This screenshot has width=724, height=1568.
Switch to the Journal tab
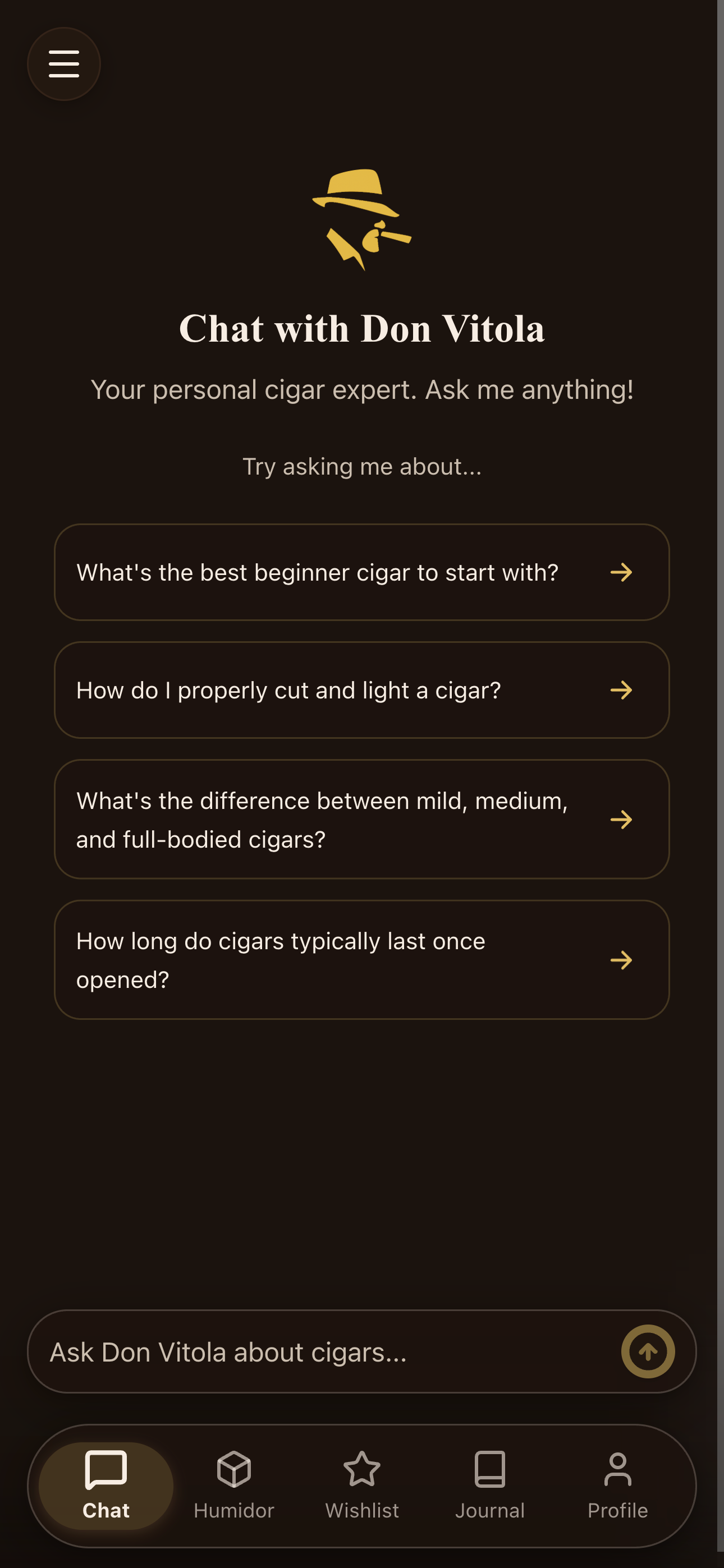pos(491,1485)
